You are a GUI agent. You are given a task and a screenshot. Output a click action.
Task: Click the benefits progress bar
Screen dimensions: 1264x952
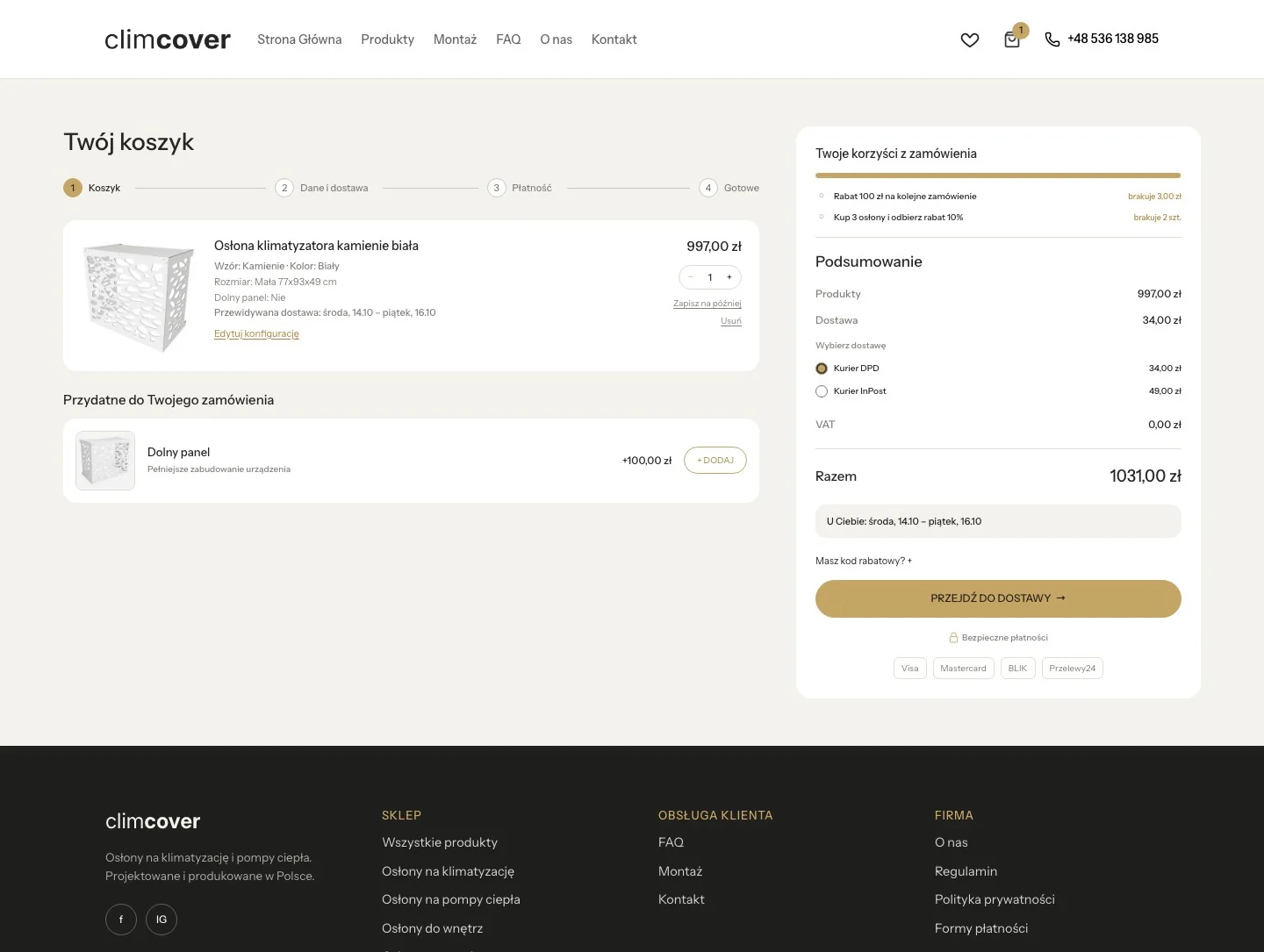pyautogui.click(x=998, y=175)
